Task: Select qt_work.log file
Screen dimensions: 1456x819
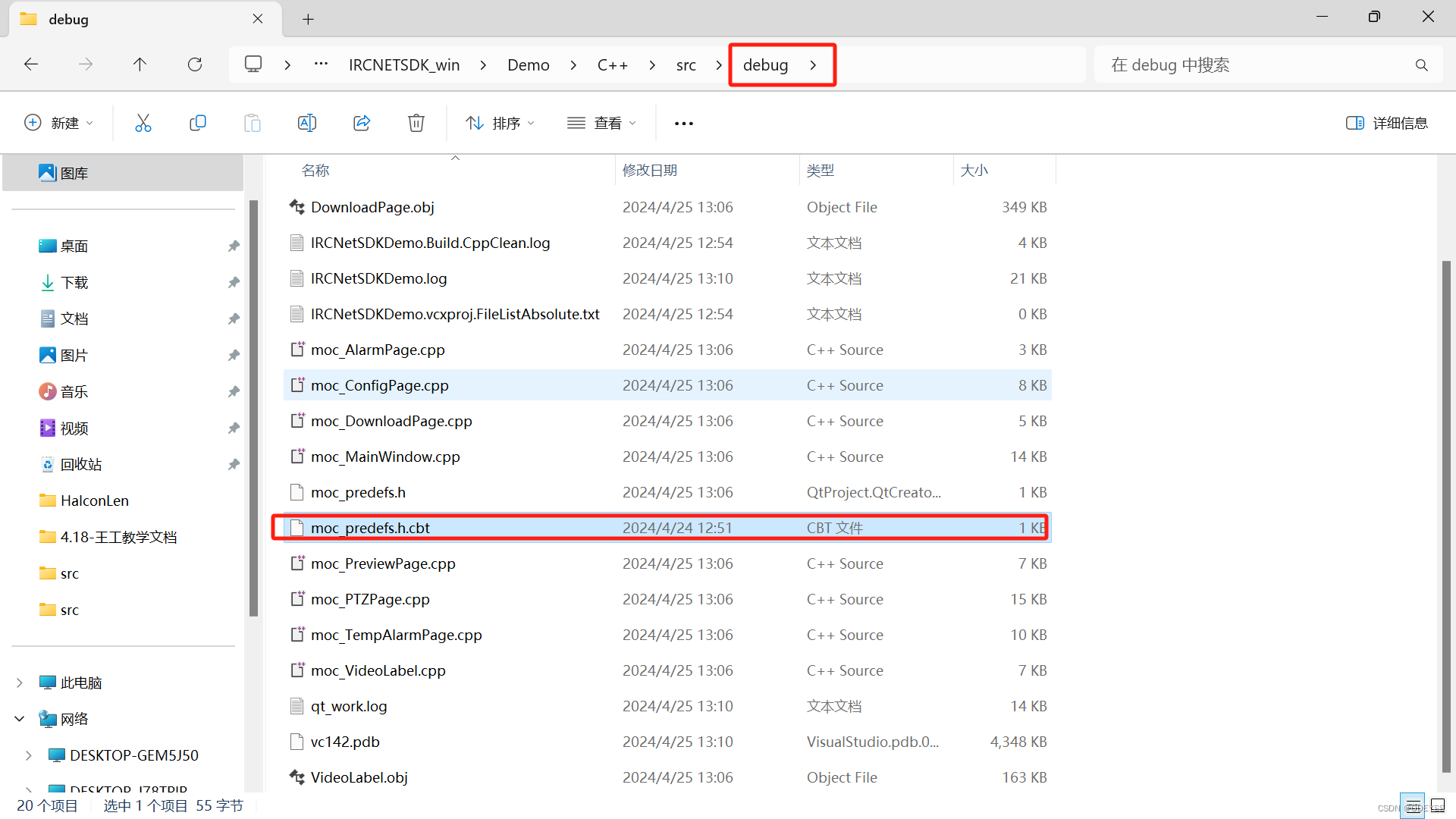Action: 667,706
